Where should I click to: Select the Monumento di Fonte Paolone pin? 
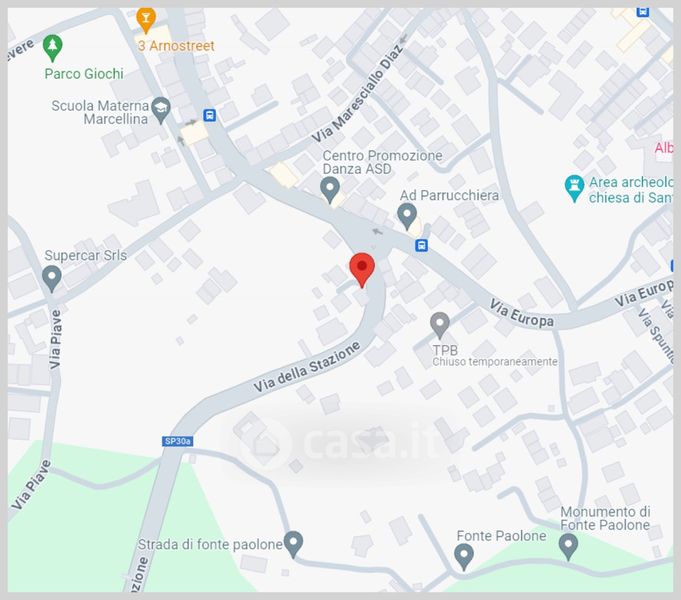[568, 547]
